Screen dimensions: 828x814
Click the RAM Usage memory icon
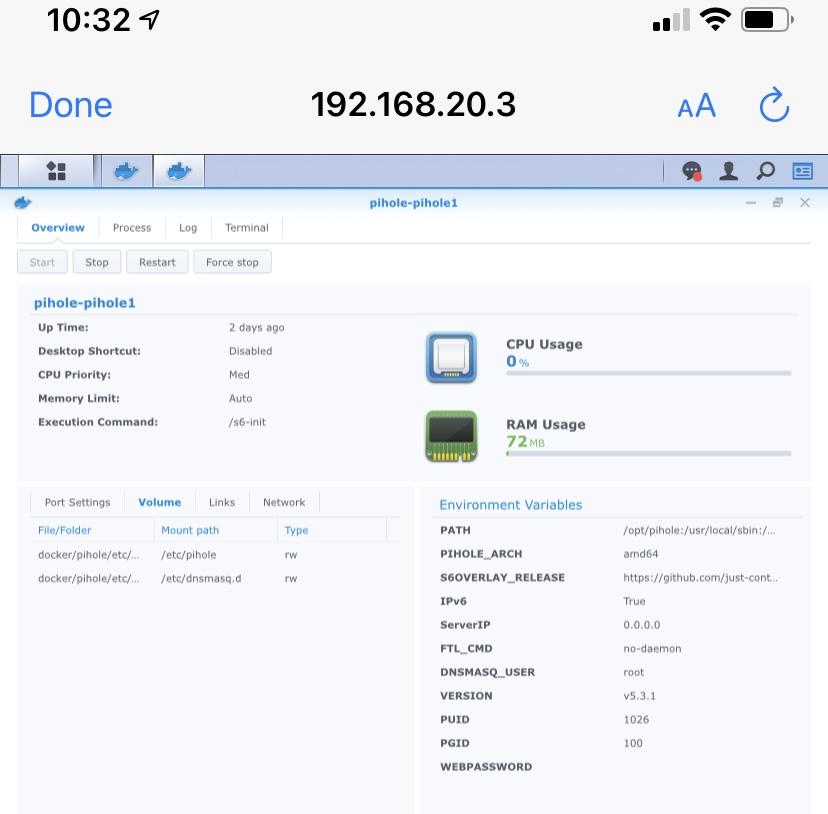(x=451, y=436)
